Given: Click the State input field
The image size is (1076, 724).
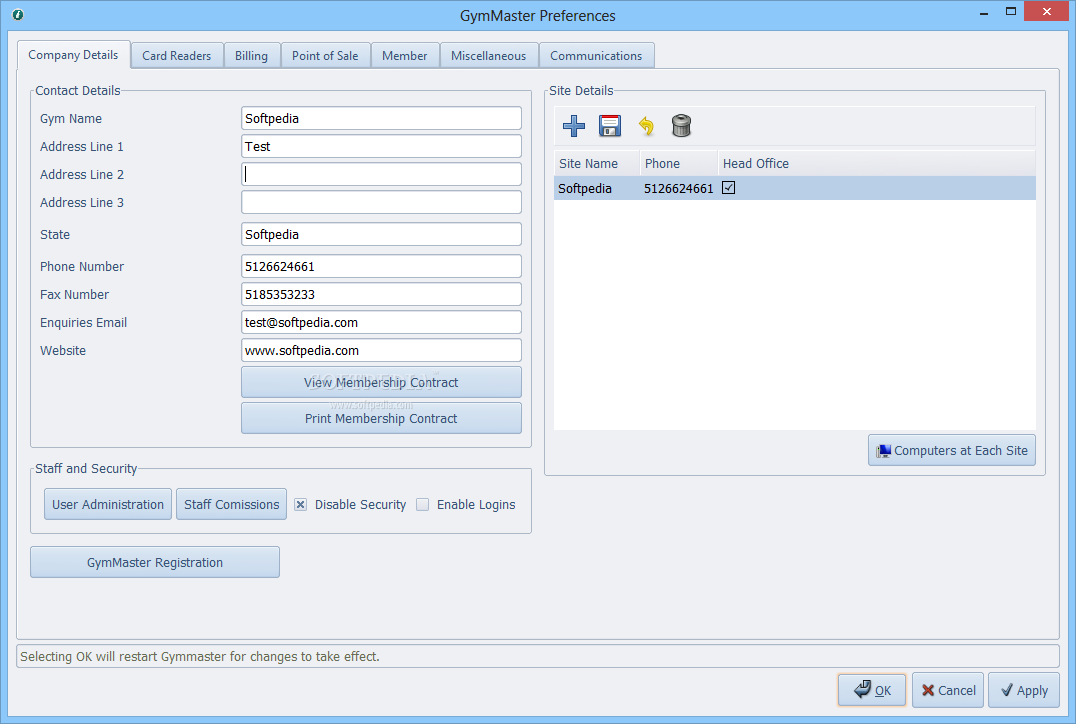Looking at the screenshot, I should coord(381,234).
